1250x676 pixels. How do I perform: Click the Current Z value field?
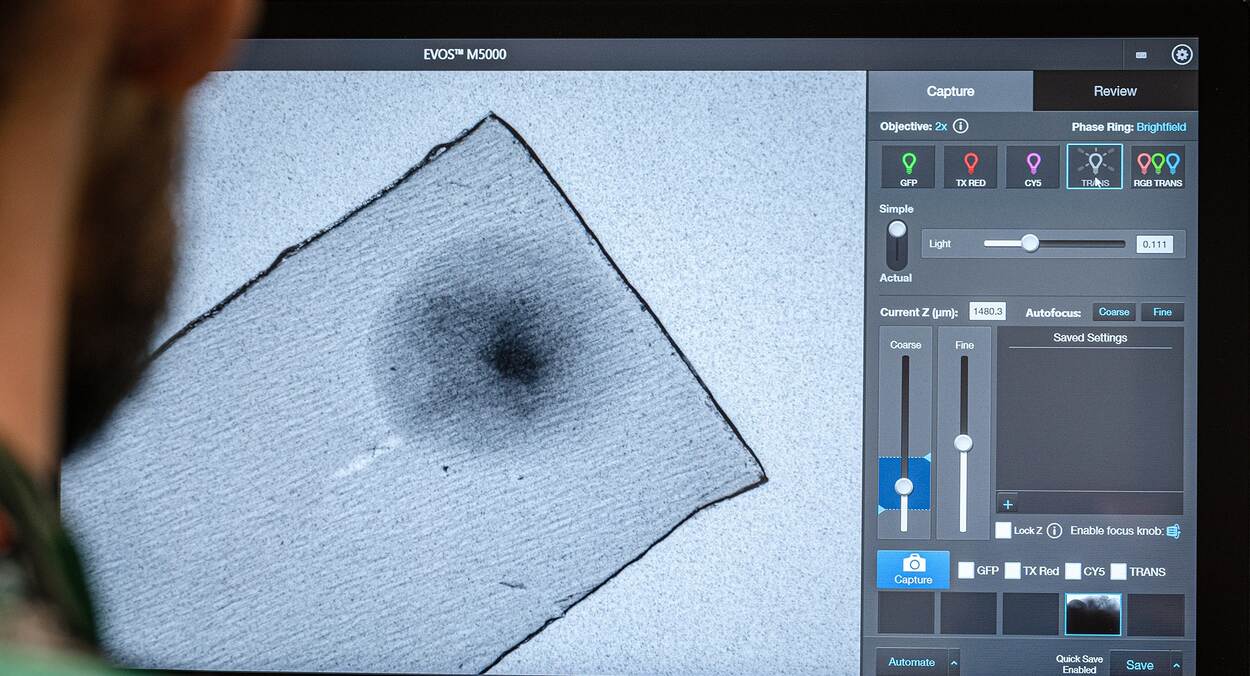tap(988, 312)
